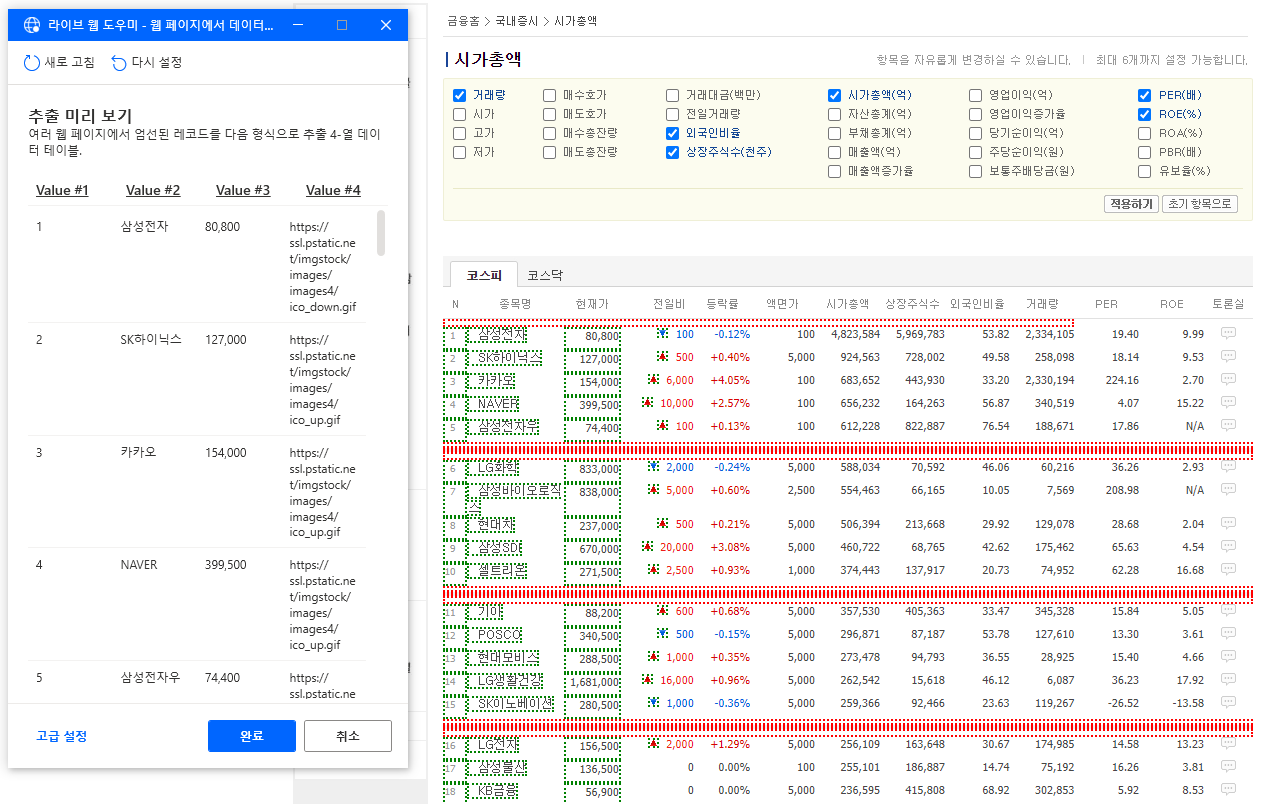Screen dimensions: 1272x804
Task: Click up arrow icon in NAVER change column
Action: click(647, 402)
